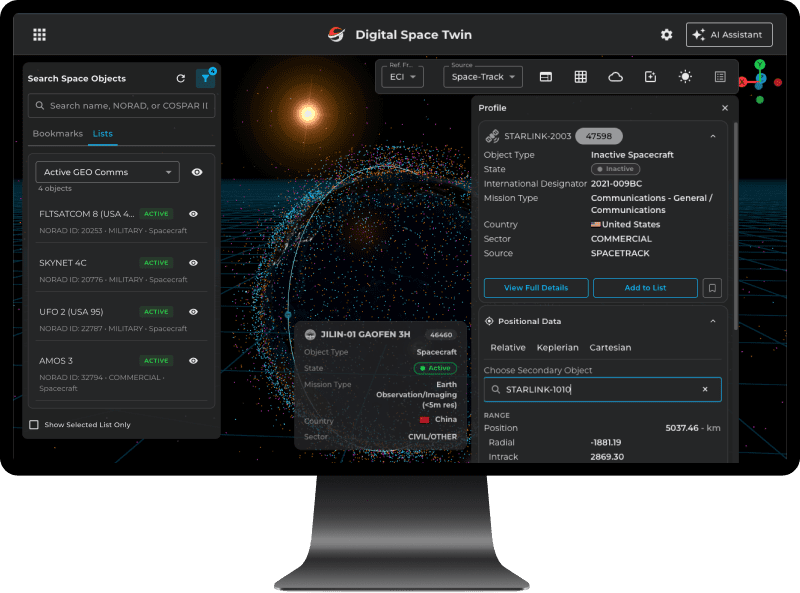Open the Space-Track source dropdown
Image resolution: width=800 pixels, height=593 pixels.
click(483, 77)
